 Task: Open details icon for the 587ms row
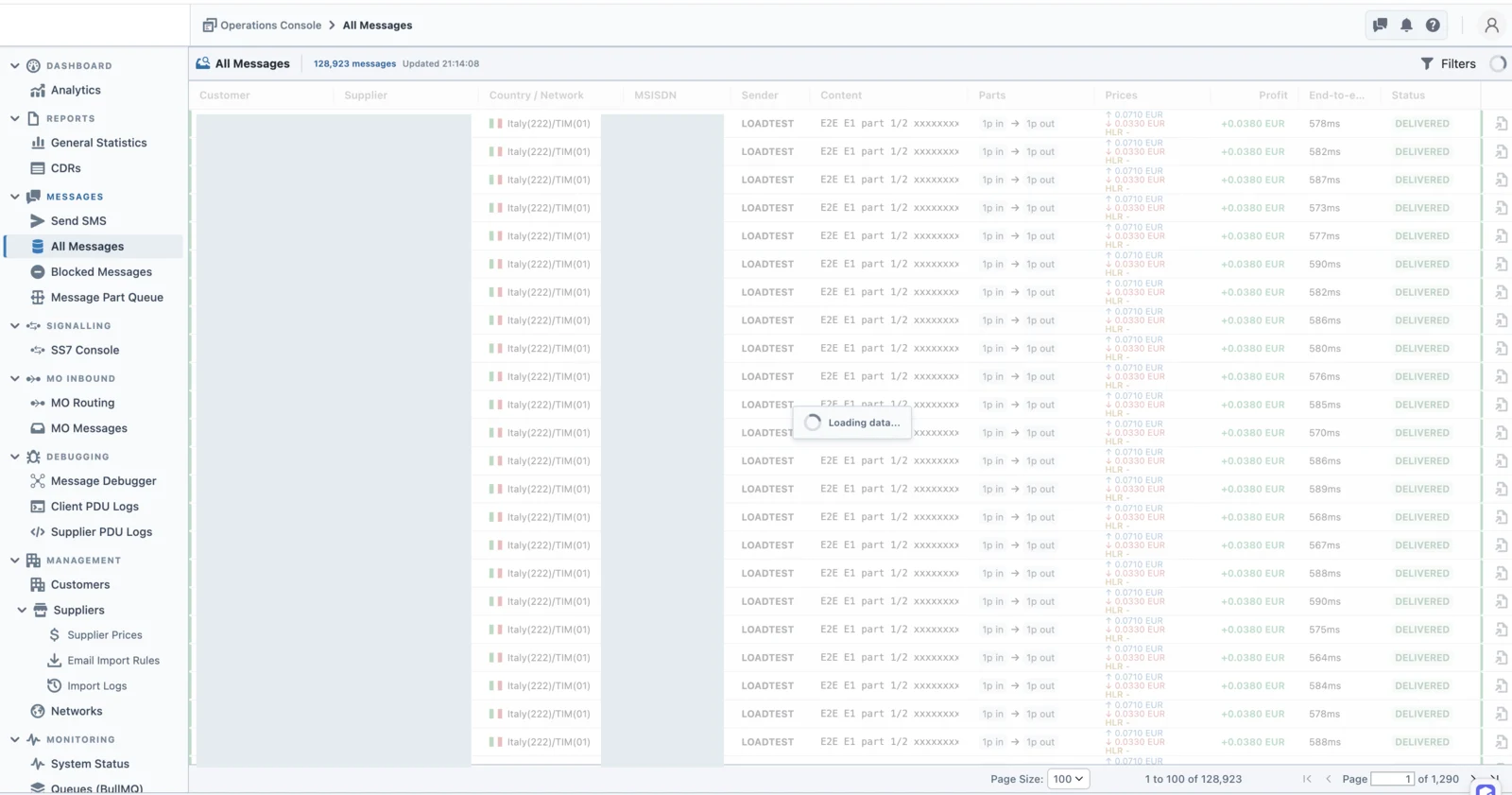pyautogui.click(x=1501, y=180)
